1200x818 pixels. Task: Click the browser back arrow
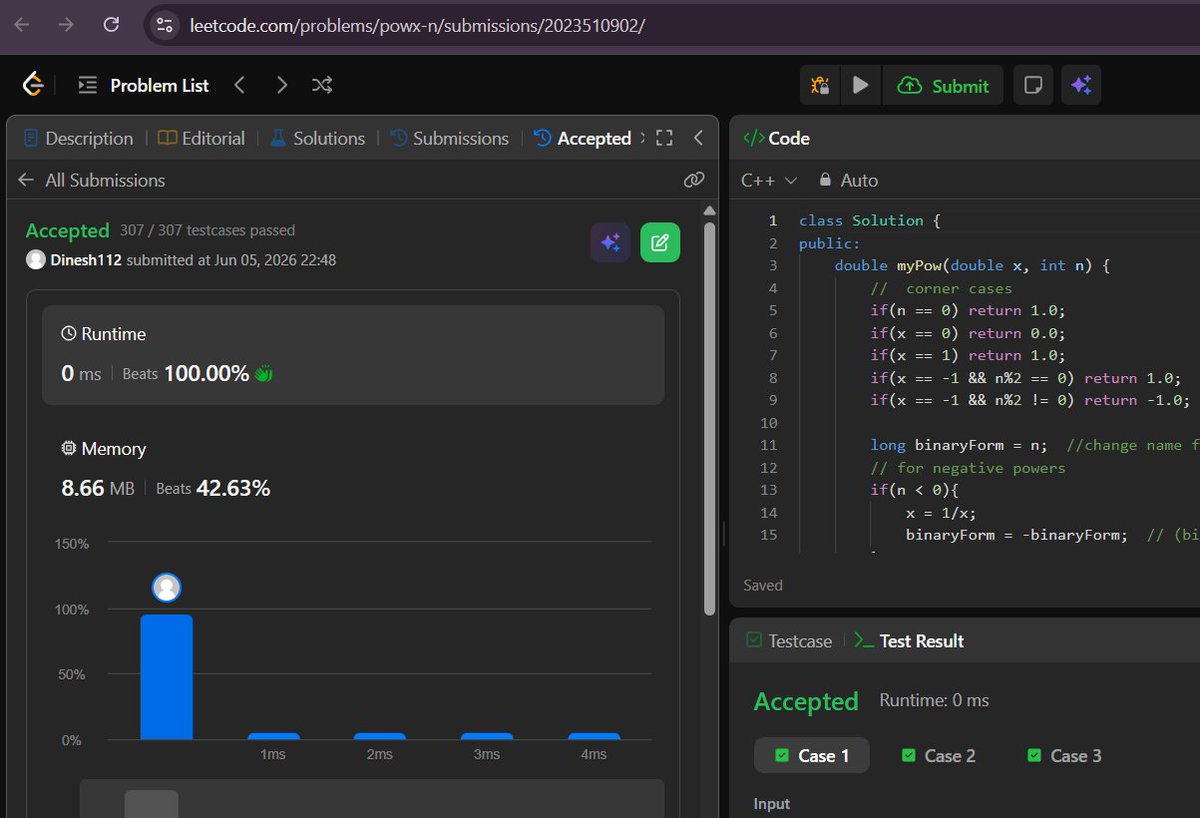pos(22,25)
